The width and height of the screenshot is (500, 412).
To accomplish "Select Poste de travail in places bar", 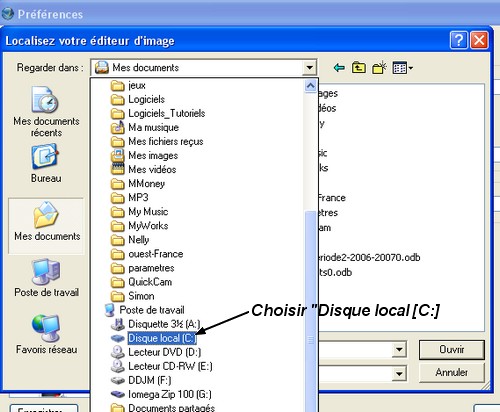I will [46, 278].
